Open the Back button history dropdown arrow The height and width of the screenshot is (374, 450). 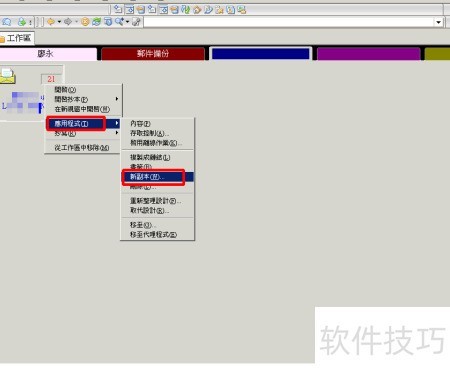(59, 22)
